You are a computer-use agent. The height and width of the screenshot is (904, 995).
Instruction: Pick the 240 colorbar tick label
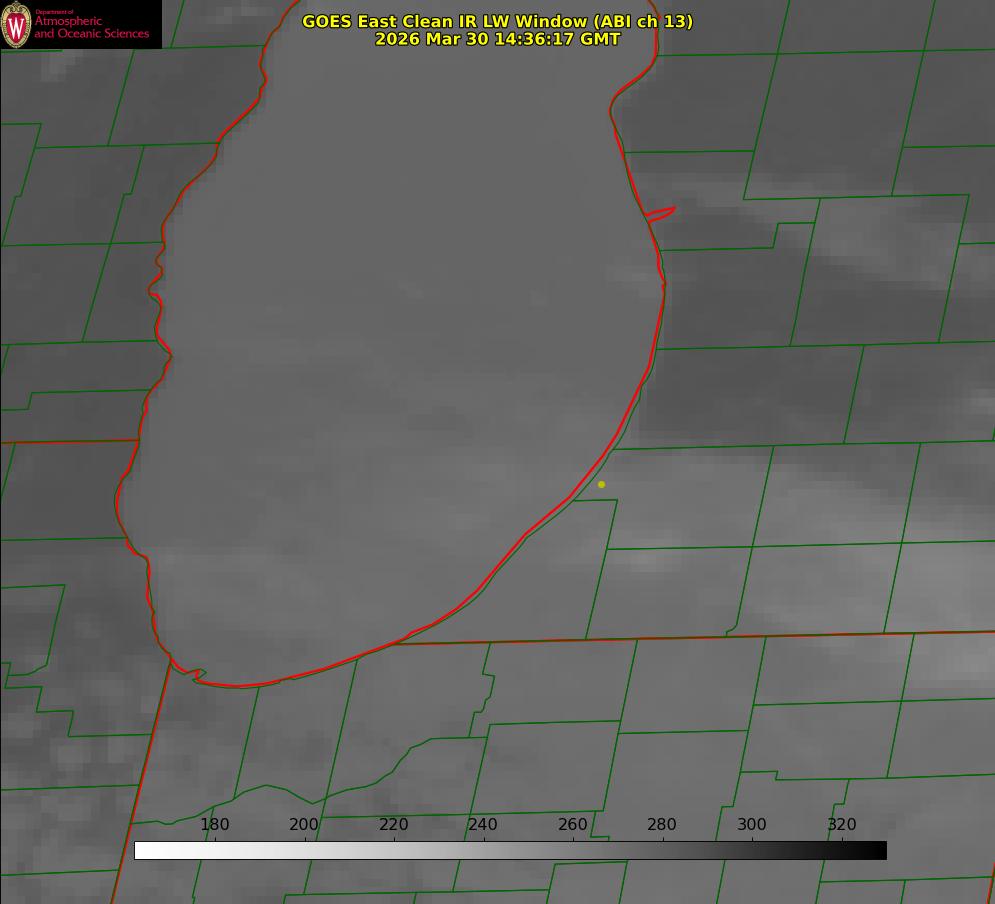coord(483,825)
